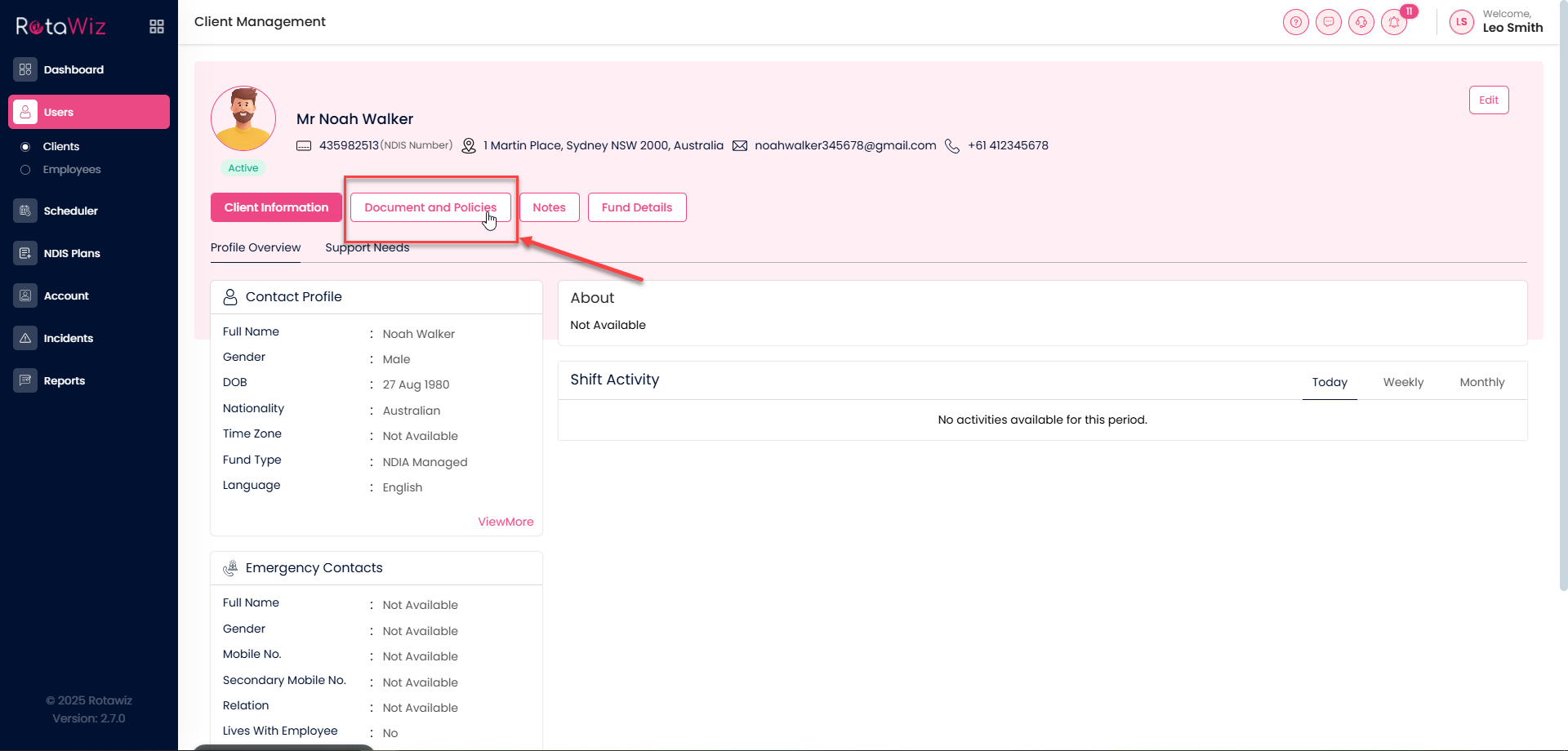Open the chat messages icon
1568x751 pixels.
[x=1328, y=22]
